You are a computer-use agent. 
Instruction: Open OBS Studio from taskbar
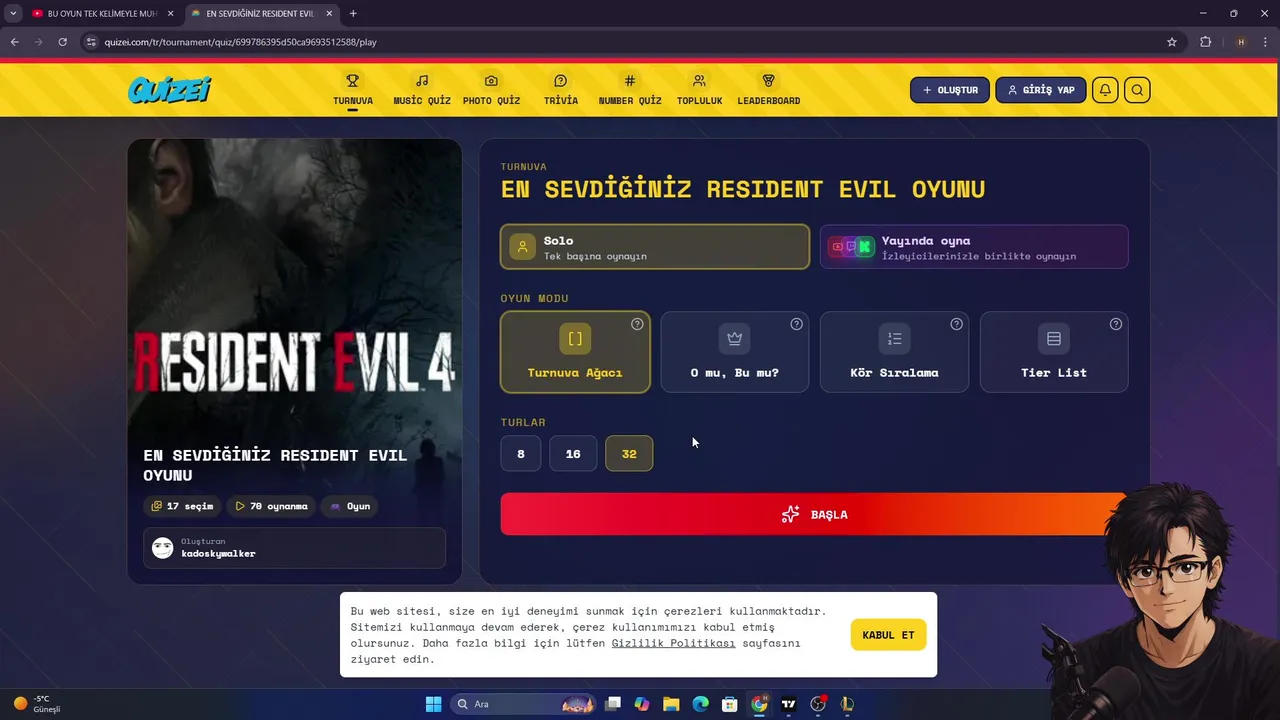tap(818, 704)
